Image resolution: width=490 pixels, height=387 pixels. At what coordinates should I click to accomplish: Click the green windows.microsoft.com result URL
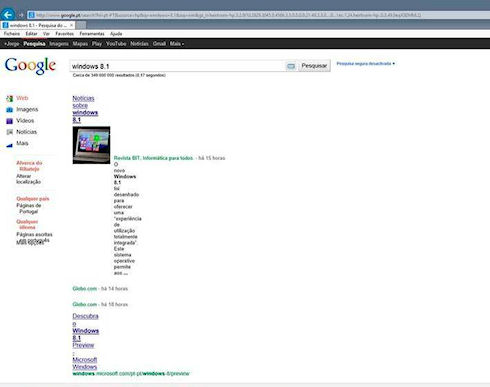131,374
